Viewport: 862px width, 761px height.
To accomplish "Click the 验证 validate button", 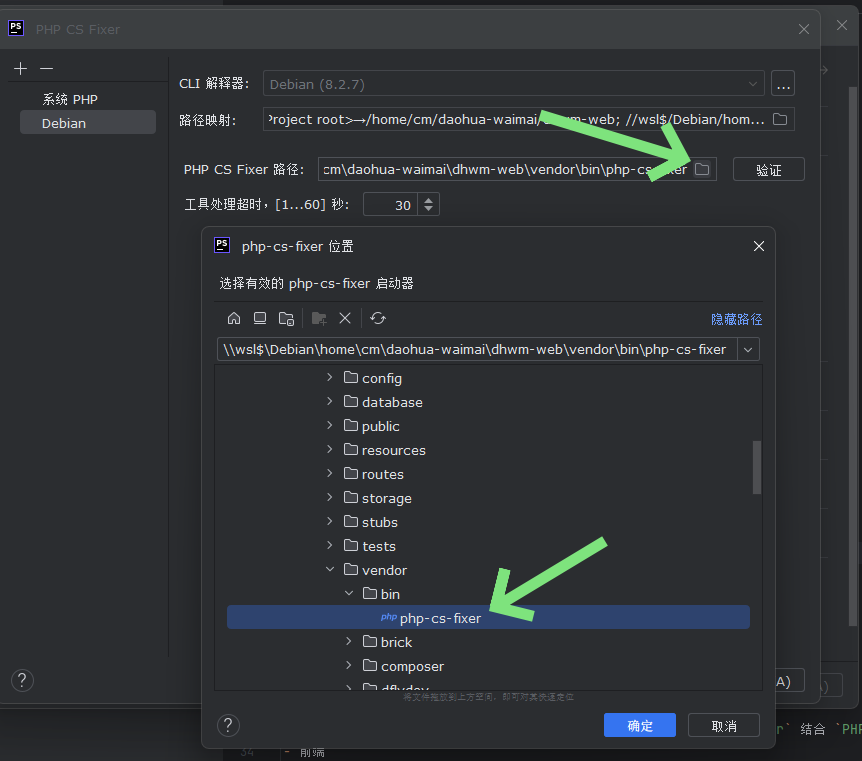I will tap(769, 170).
